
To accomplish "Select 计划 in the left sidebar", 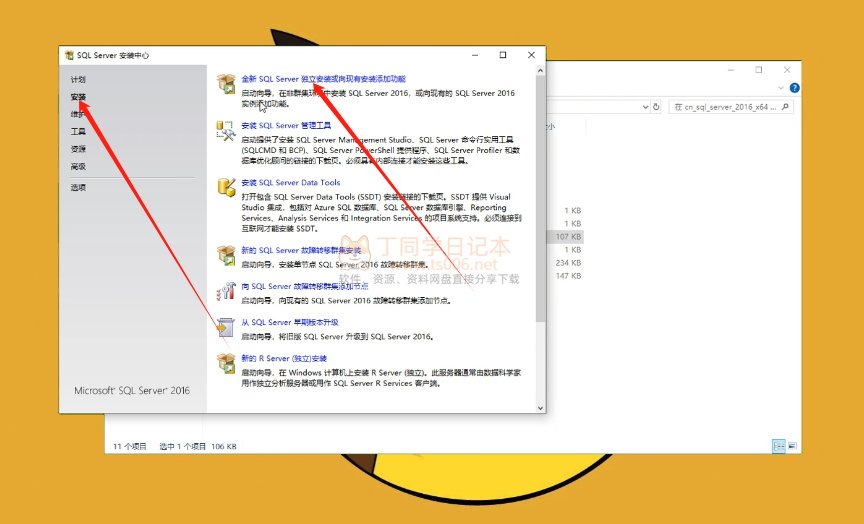I will coord(78,79).
